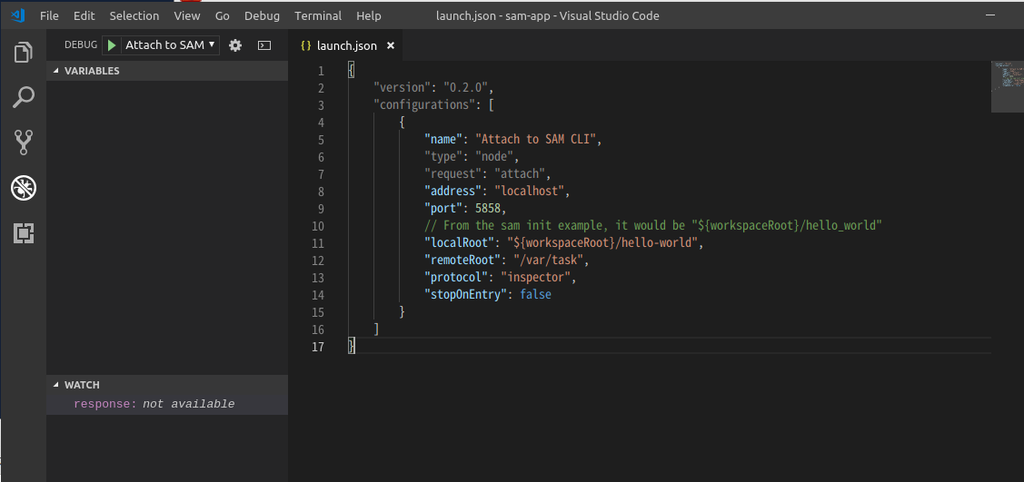Open launch.json configuration via gear icon
Screen dimensions: 1024x482
(x=235, y=45)
